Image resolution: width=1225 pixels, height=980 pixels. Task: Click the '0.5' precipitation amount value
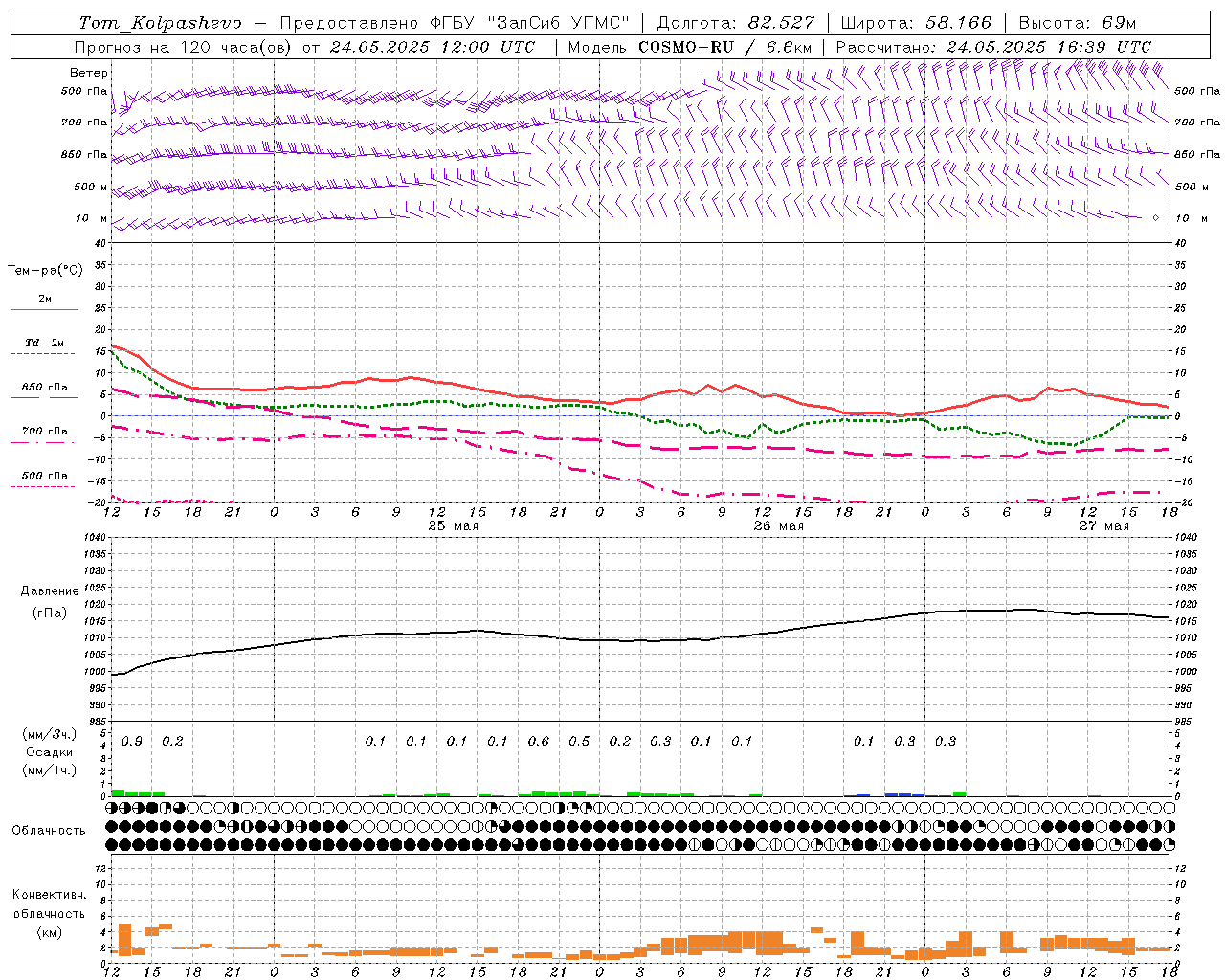[579, 742]
